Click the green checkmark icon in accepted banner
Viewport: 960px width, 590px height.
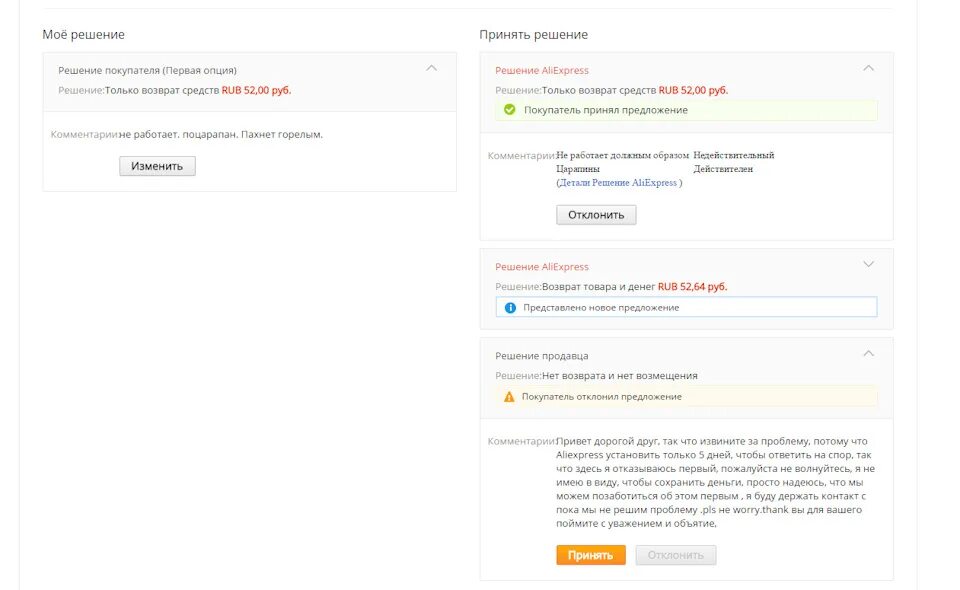coord(510,110)
